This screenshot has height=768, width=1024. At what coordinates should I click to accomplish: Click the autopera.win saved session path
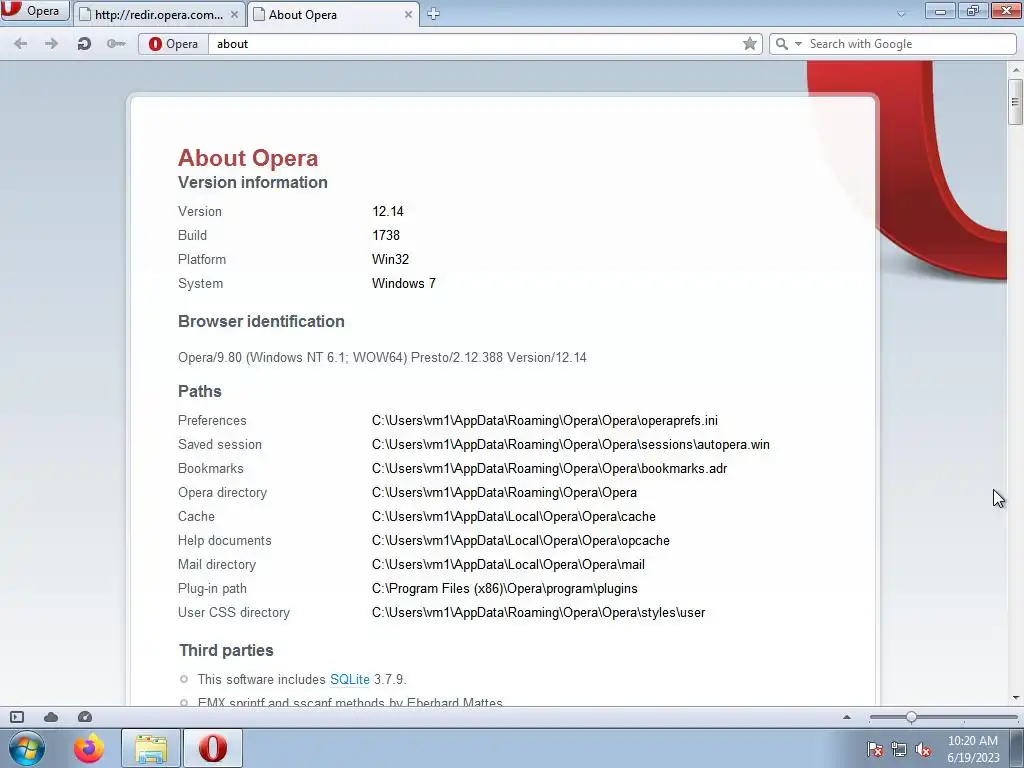point(571,445)
